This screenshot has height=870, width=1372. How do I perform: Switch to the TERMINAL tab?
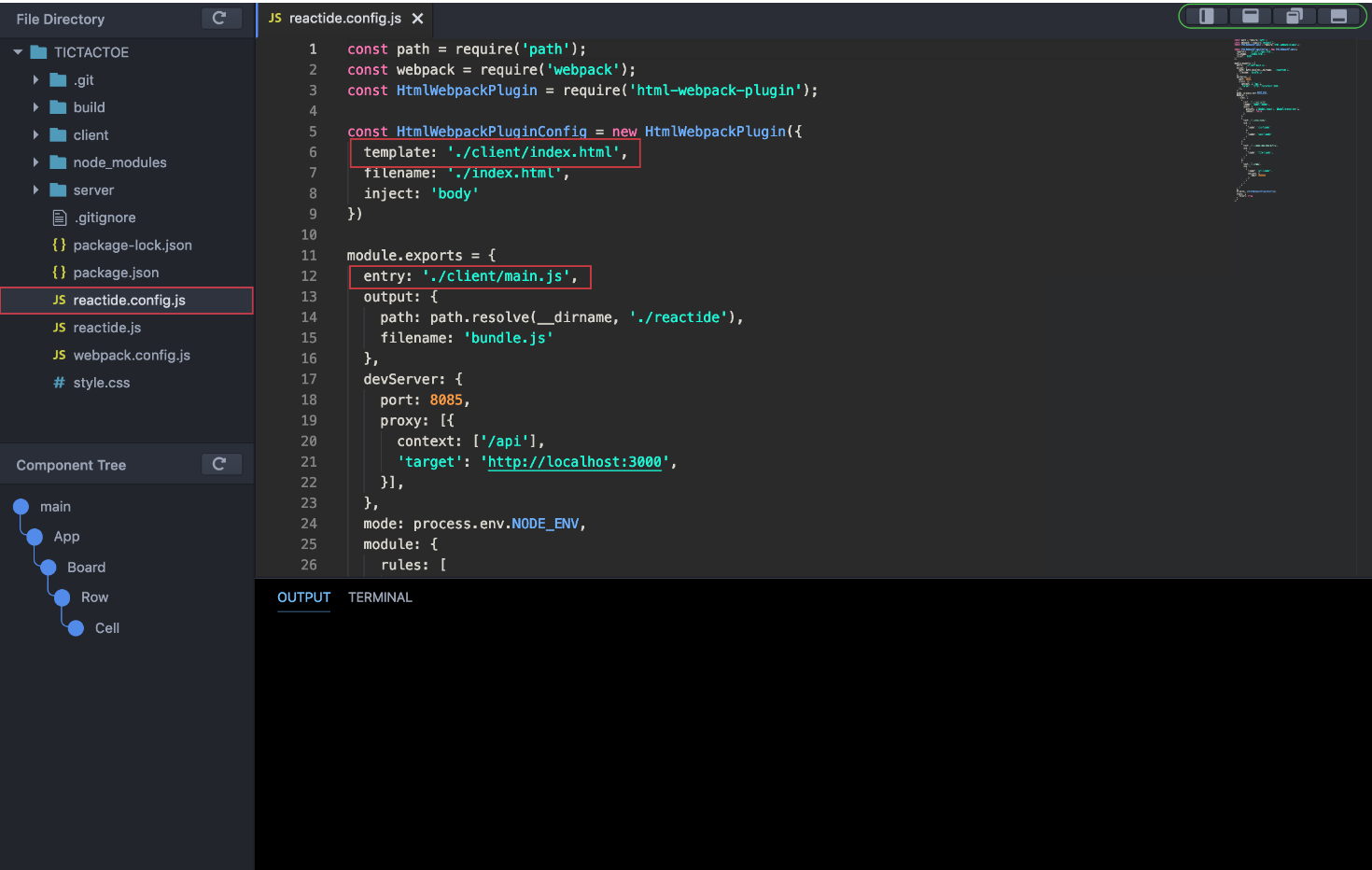click(x=380, y=597)
